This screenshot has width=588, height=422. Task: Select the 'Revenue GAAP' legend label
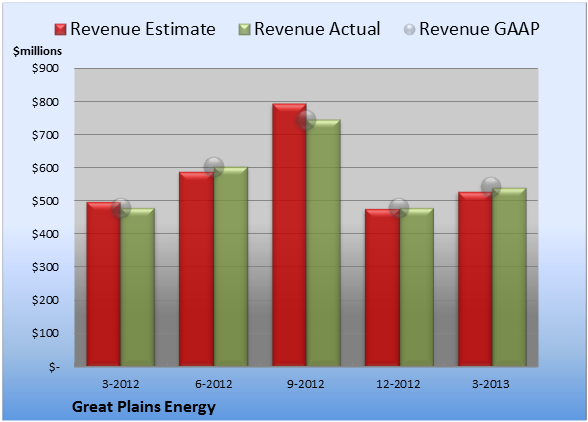(x=479, y=29)
